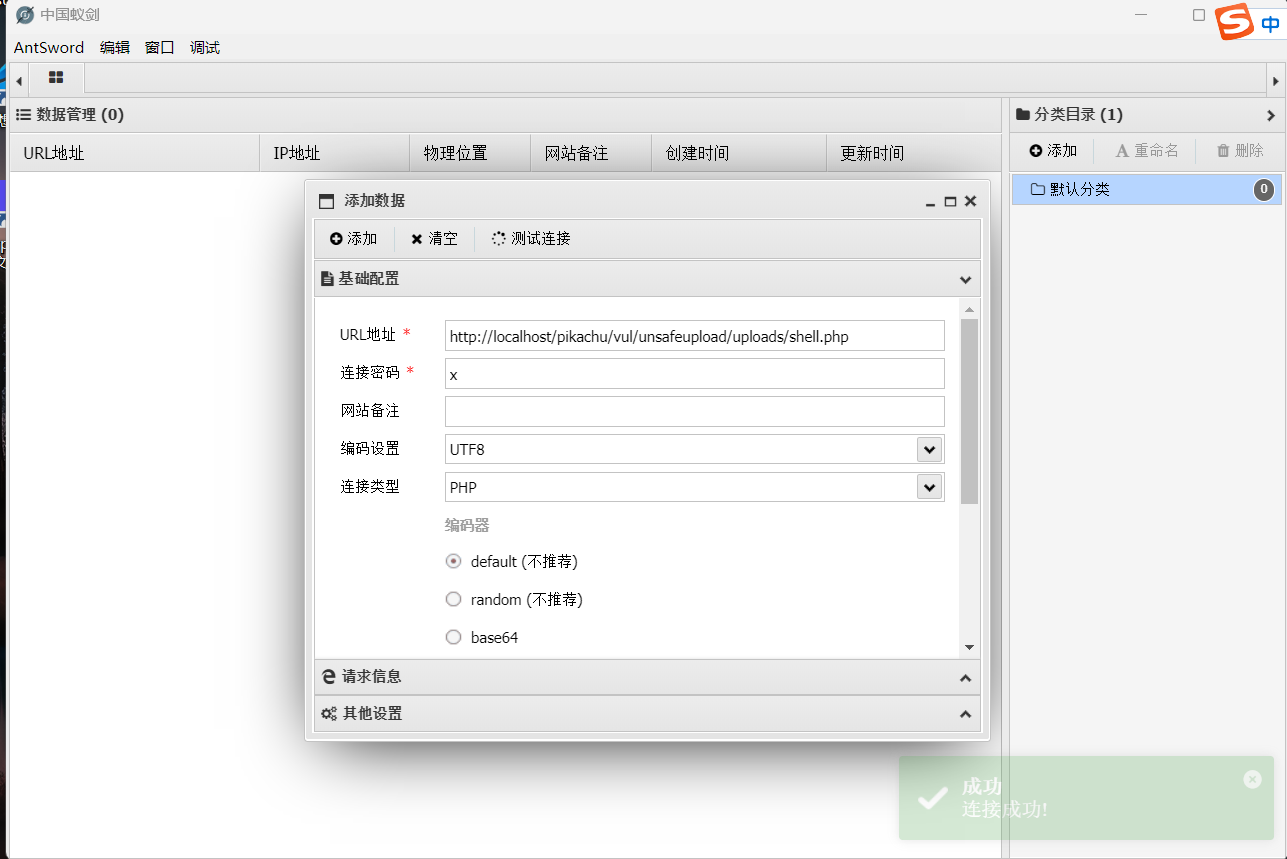The height and width of the screenshot is (859, 1287).
Task: Click the 分类目录 folder icon
Action: point(1023,115)
